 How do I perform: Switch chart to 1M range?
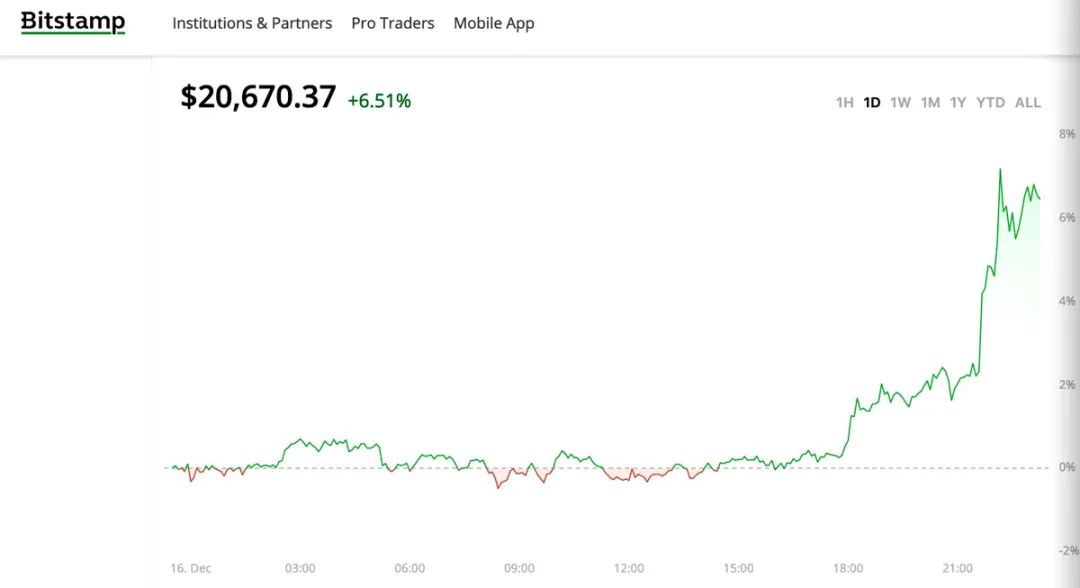tap(930, 102)
